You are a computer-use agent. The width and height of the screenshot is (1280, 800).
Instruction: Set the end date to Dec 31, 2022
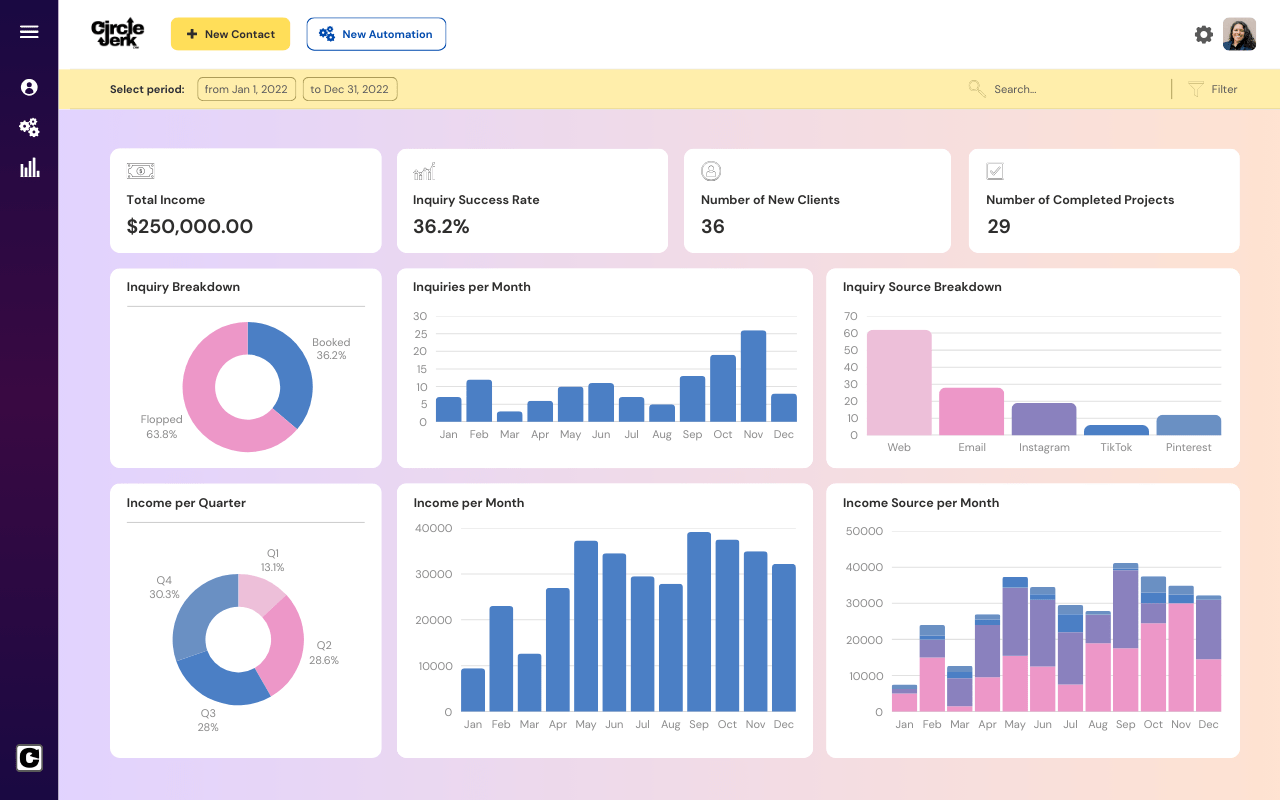tap(350, 89)
